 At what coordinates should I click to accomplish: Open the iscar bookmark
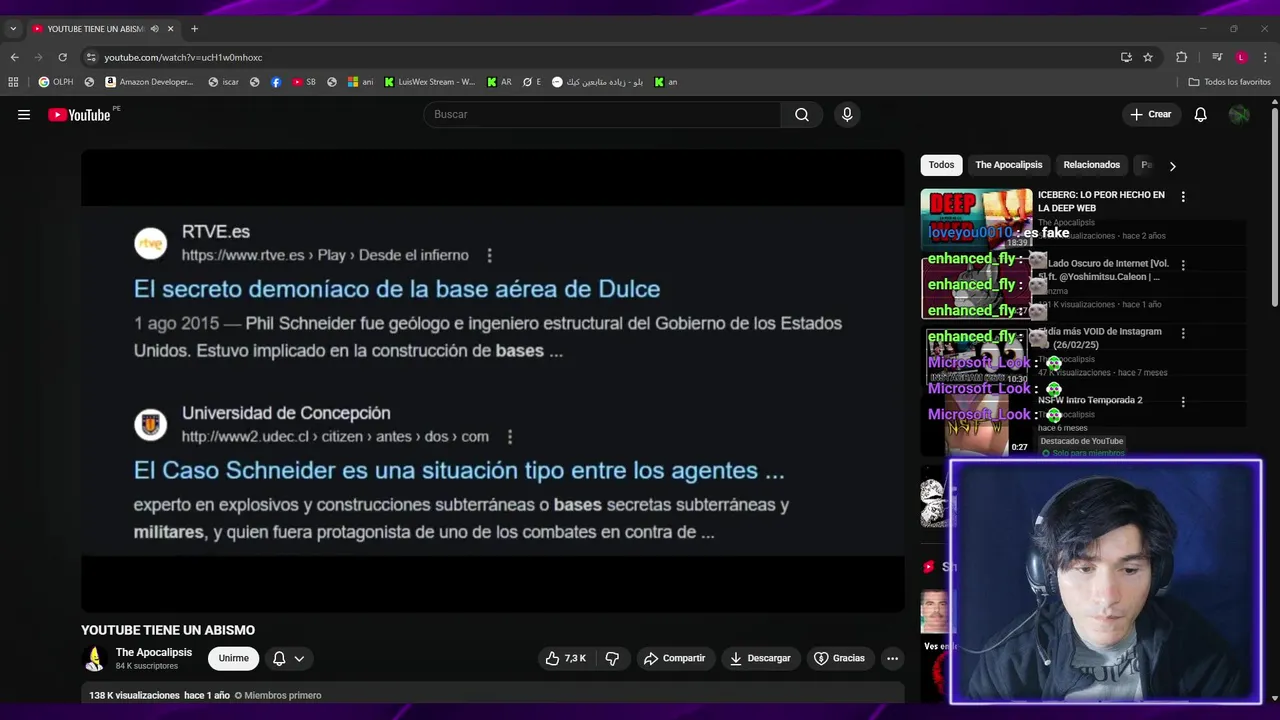(223, 82)
